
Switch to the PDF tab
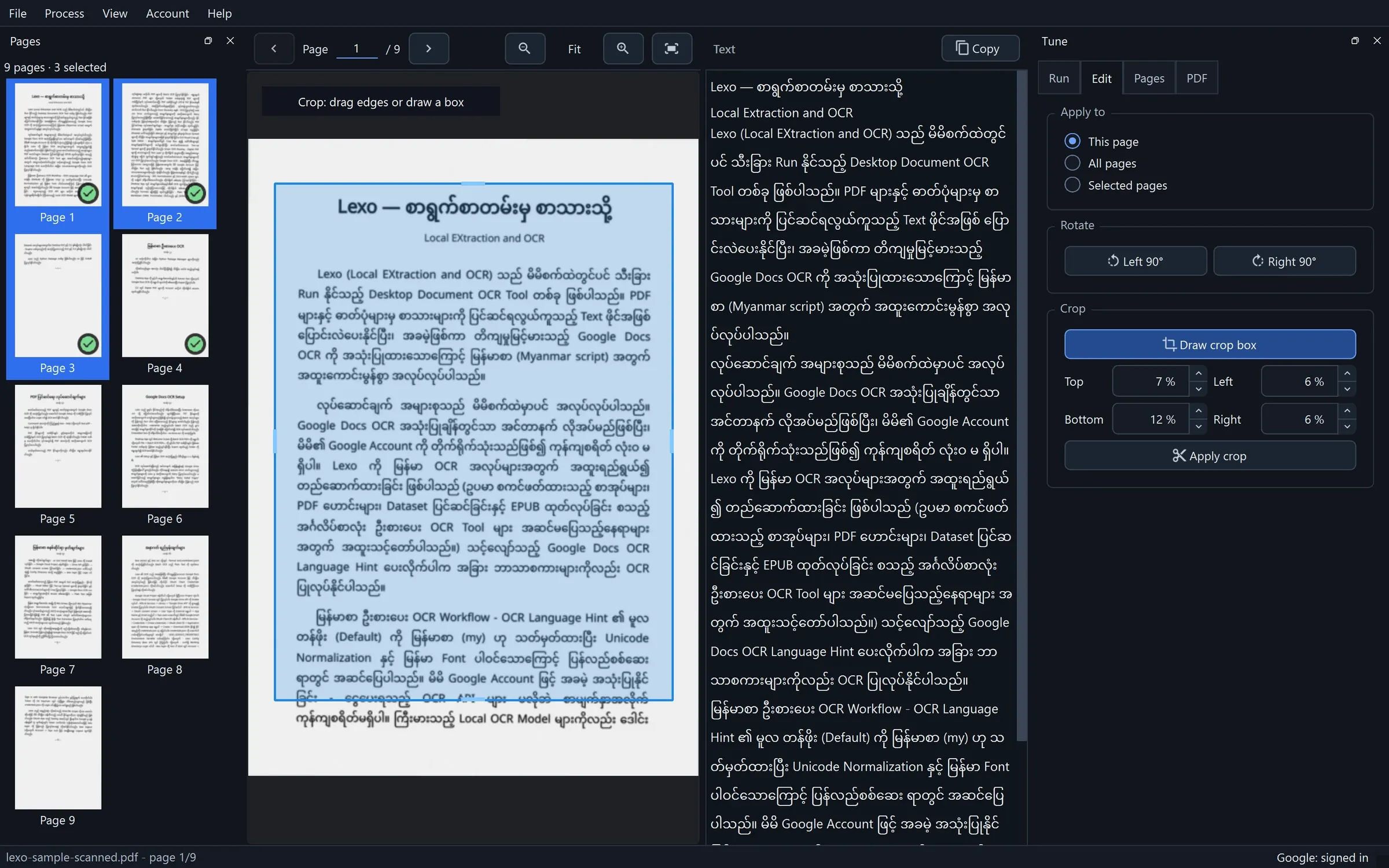click(x=1196, y=78)
